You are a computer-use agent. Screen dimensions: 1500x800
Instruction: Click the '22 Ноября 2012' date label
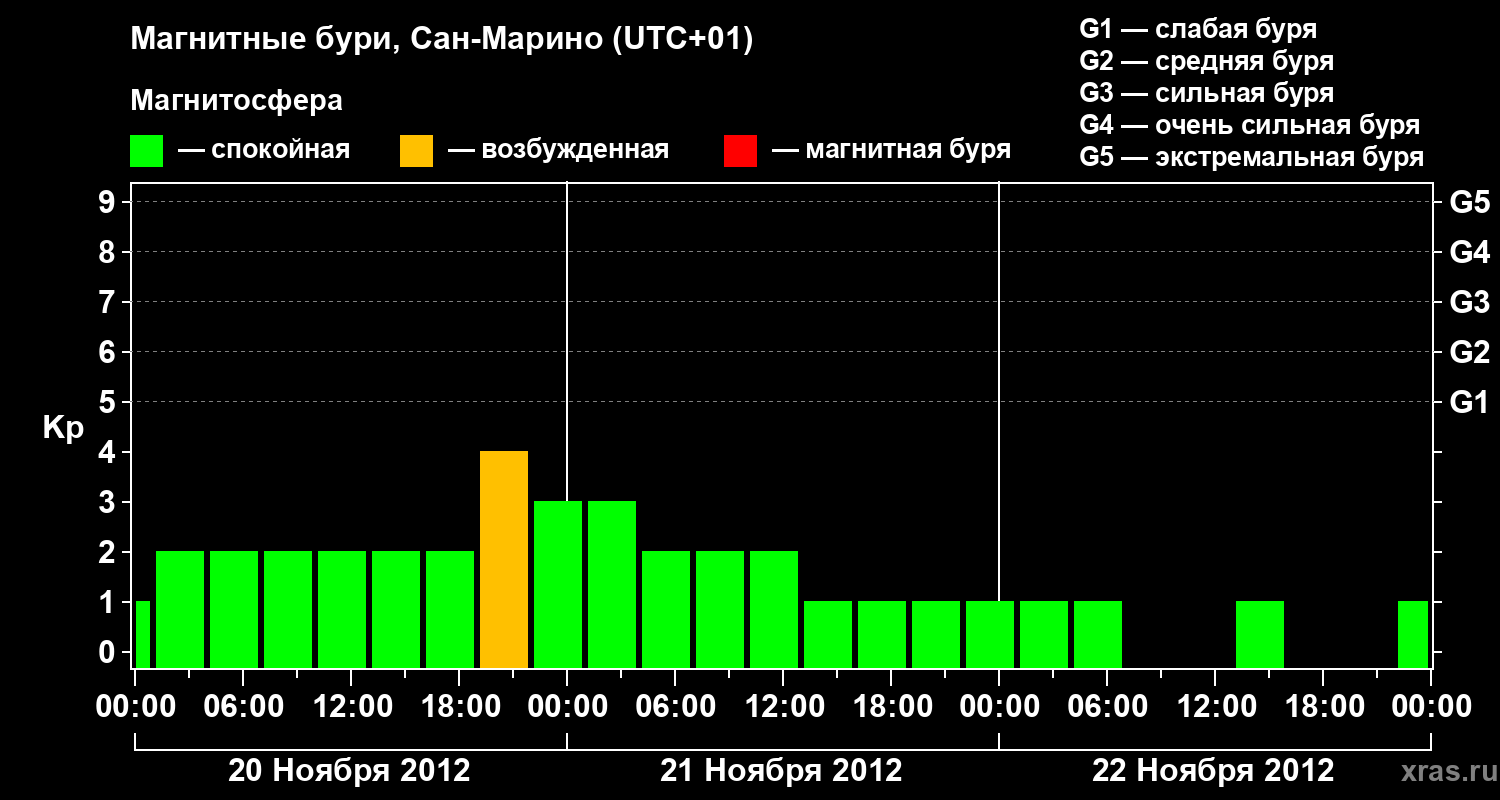[x=1213, y=770]
